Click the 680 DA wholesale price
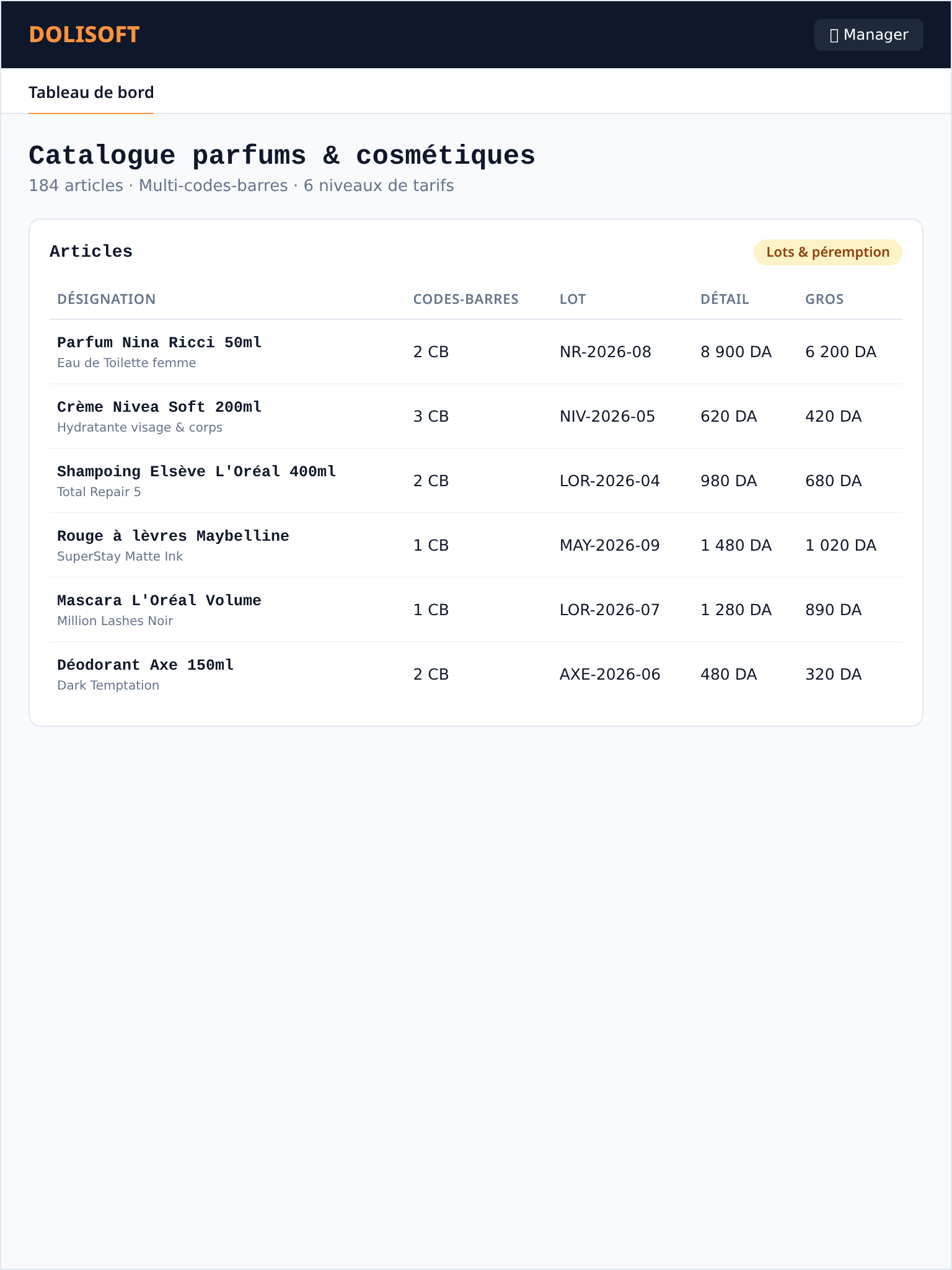The image size is (952, 1270). pos(833,481)
